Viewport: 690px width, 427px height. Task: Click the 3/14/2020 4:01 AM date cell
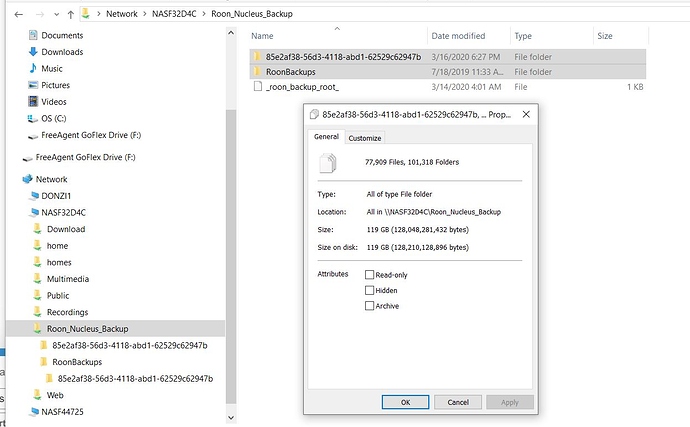(x=466, y=87)
